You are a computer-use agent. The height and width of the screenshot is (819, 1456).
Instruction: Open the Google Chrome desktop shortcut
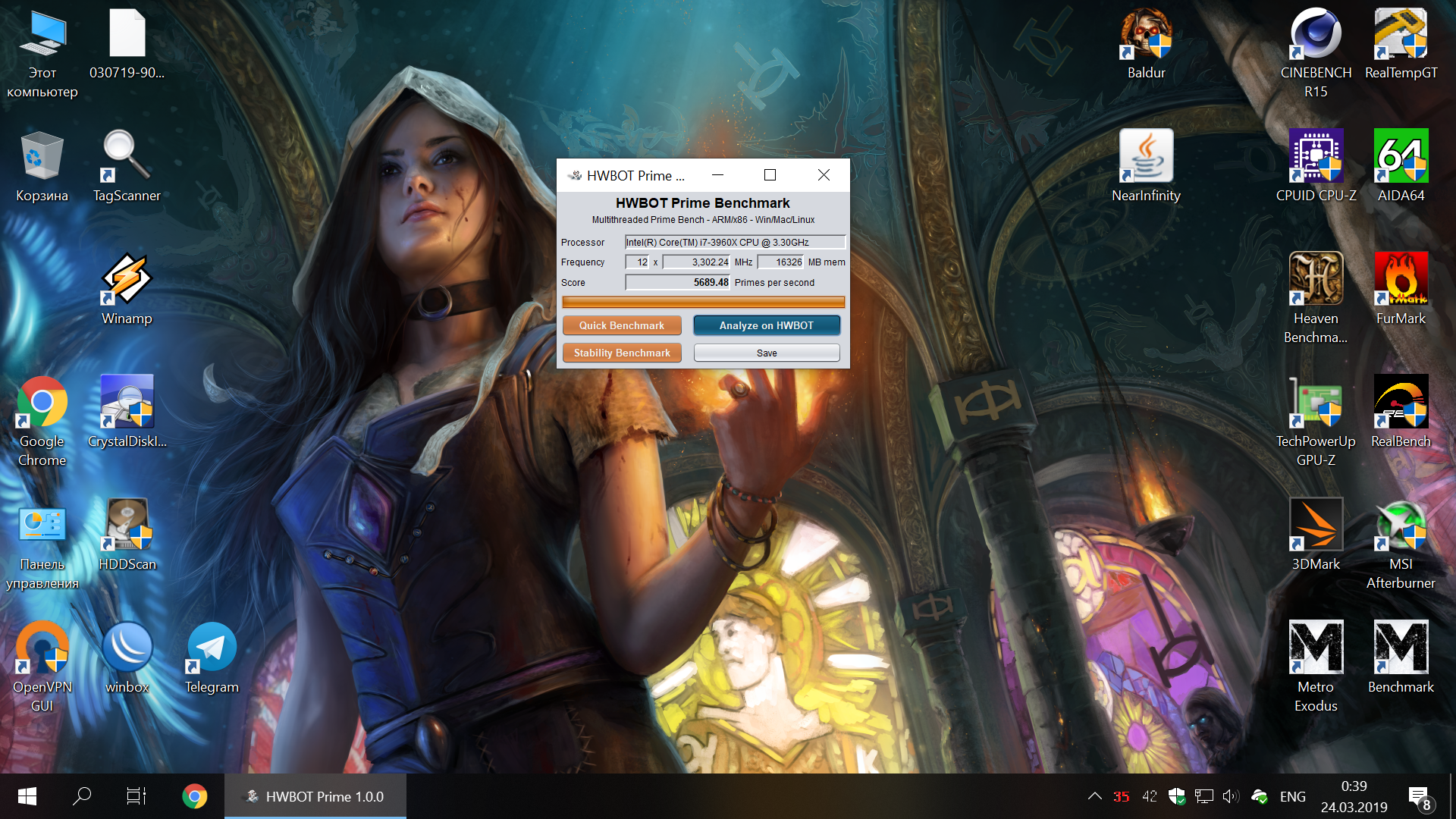pos(42,422)
